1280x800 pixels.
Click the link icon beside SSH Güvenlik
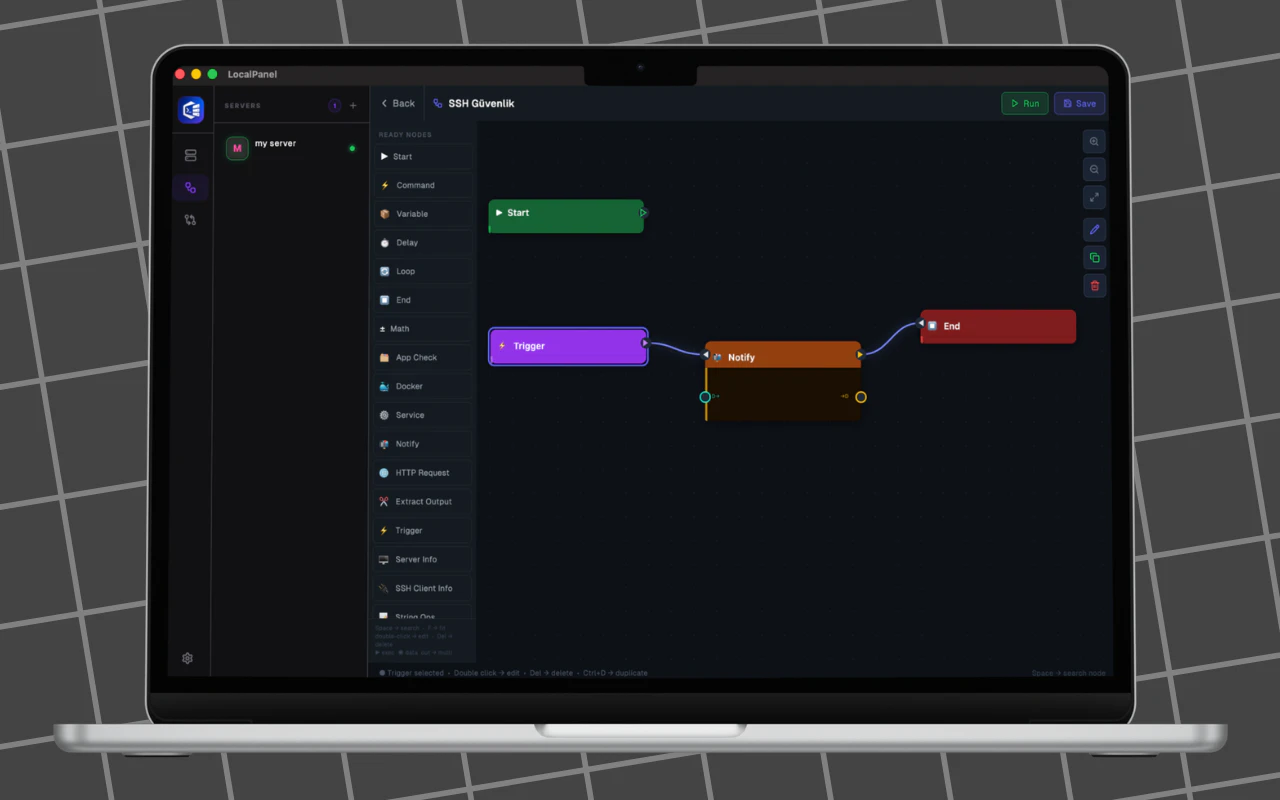438,104
